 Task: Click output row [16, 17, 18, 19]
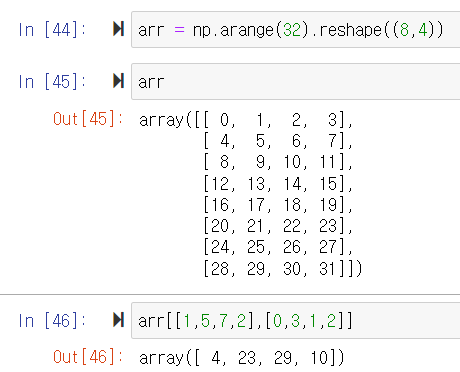(x=278, y=205)
